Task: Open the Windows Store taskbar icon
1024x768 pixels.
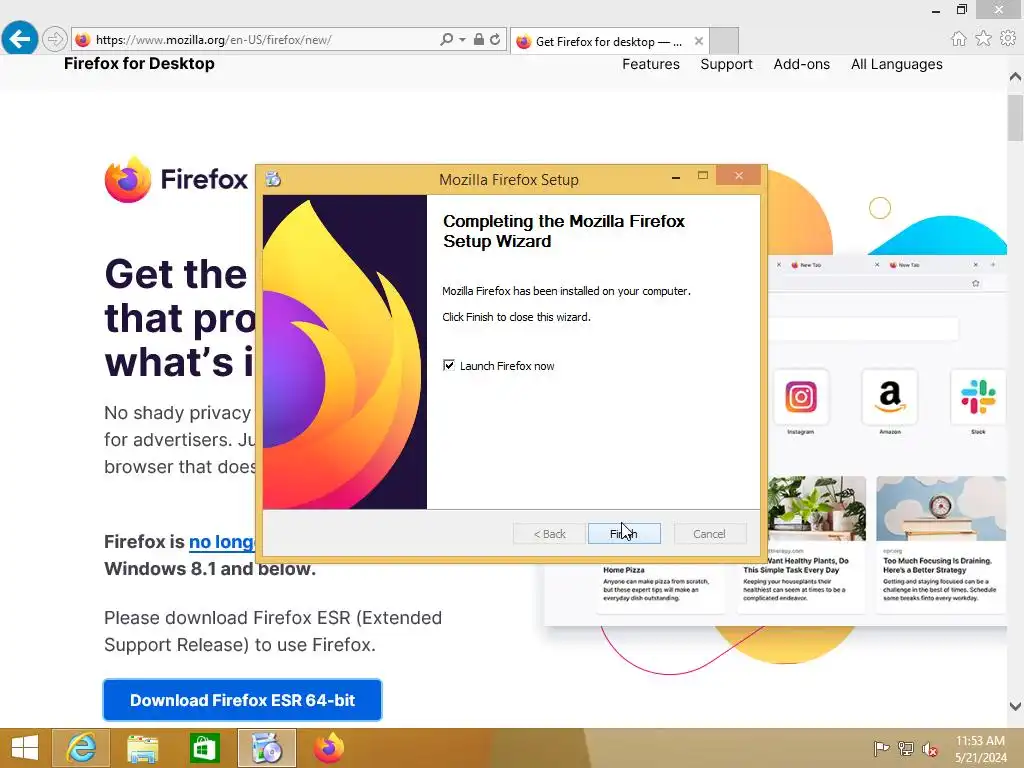Action: [204, 748]
